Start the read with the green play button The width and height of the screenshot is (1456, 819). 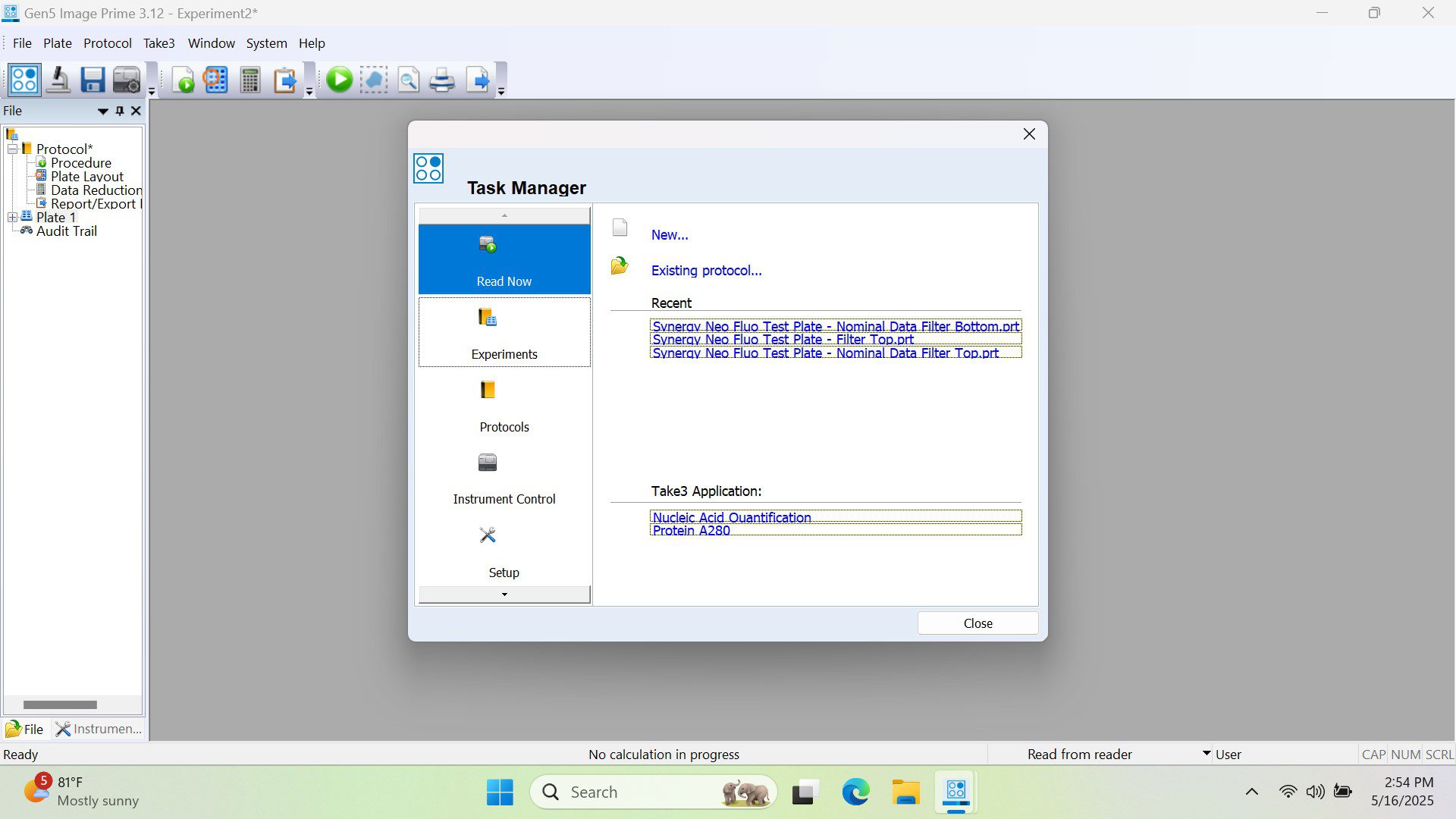(339, 80)
